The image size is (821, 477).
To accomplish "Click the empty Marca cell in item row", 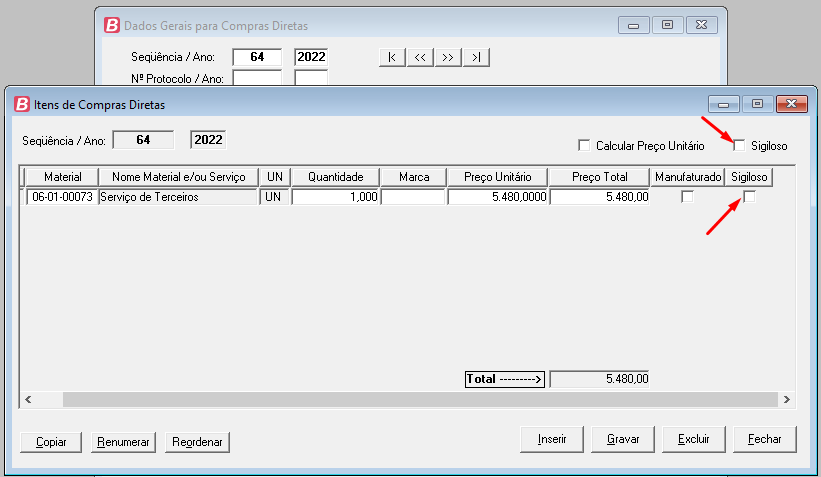I will tap(414, 197).
